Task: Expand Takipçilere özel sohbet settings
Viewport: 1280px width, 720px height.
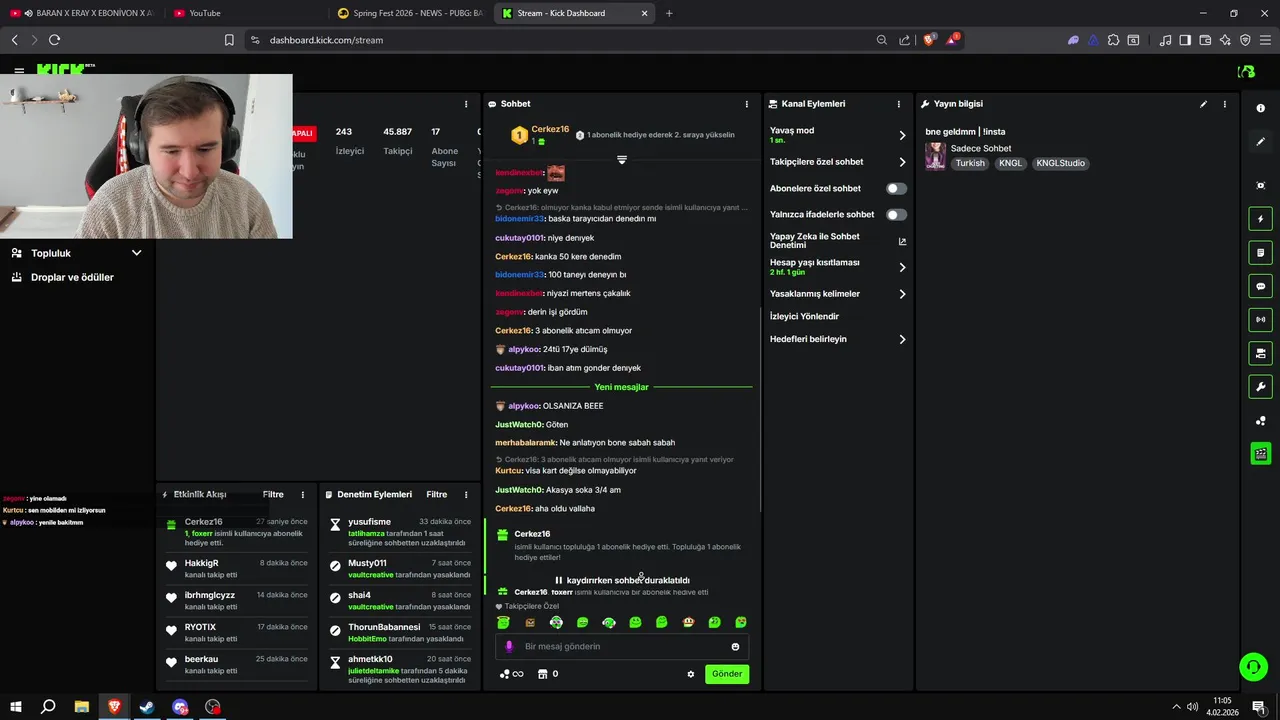Action: [902, 162]
